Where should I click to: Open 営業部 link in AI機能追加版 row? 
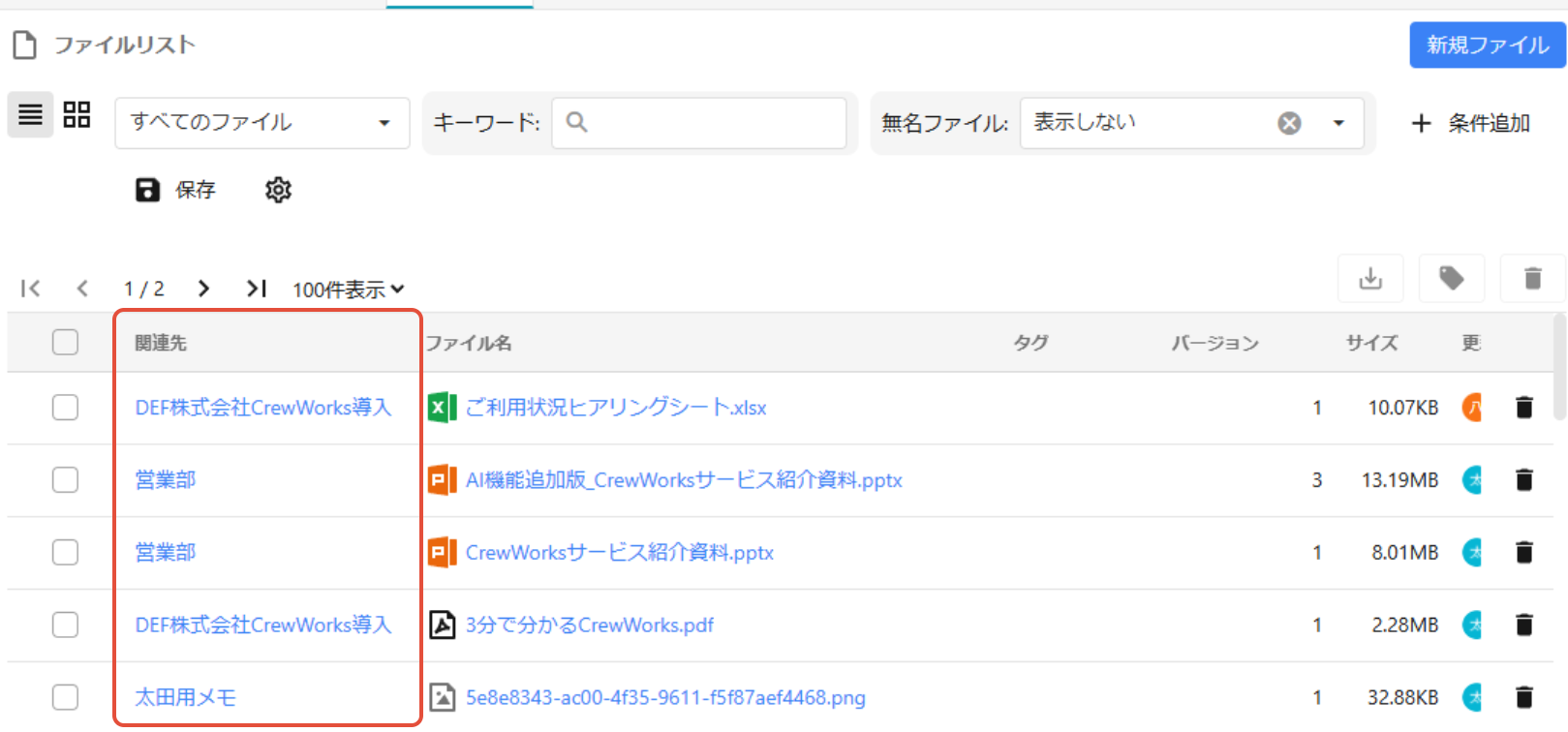(x=166, y=480)
